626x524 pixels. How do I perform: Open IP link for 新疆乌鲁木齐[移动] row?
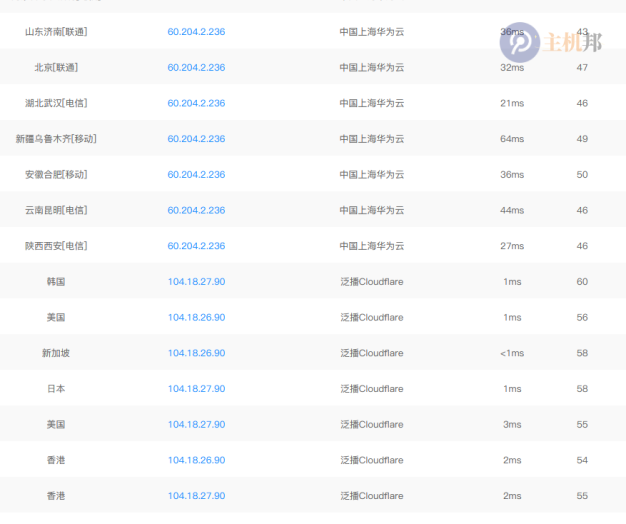click(196, 139)
